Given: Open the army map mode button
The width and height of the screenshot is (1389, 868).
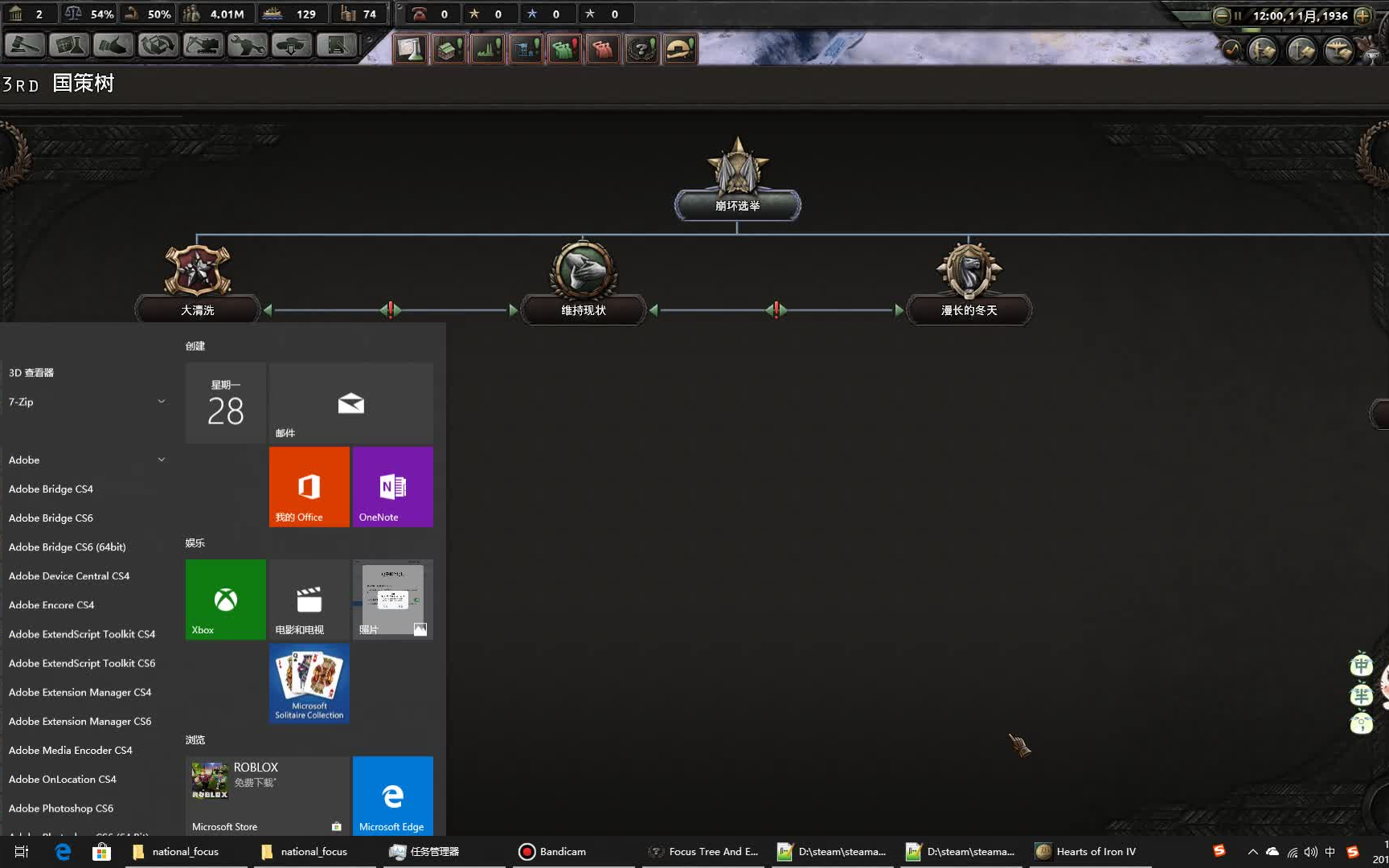Looking at the screenshot, I should [1262, 51].
